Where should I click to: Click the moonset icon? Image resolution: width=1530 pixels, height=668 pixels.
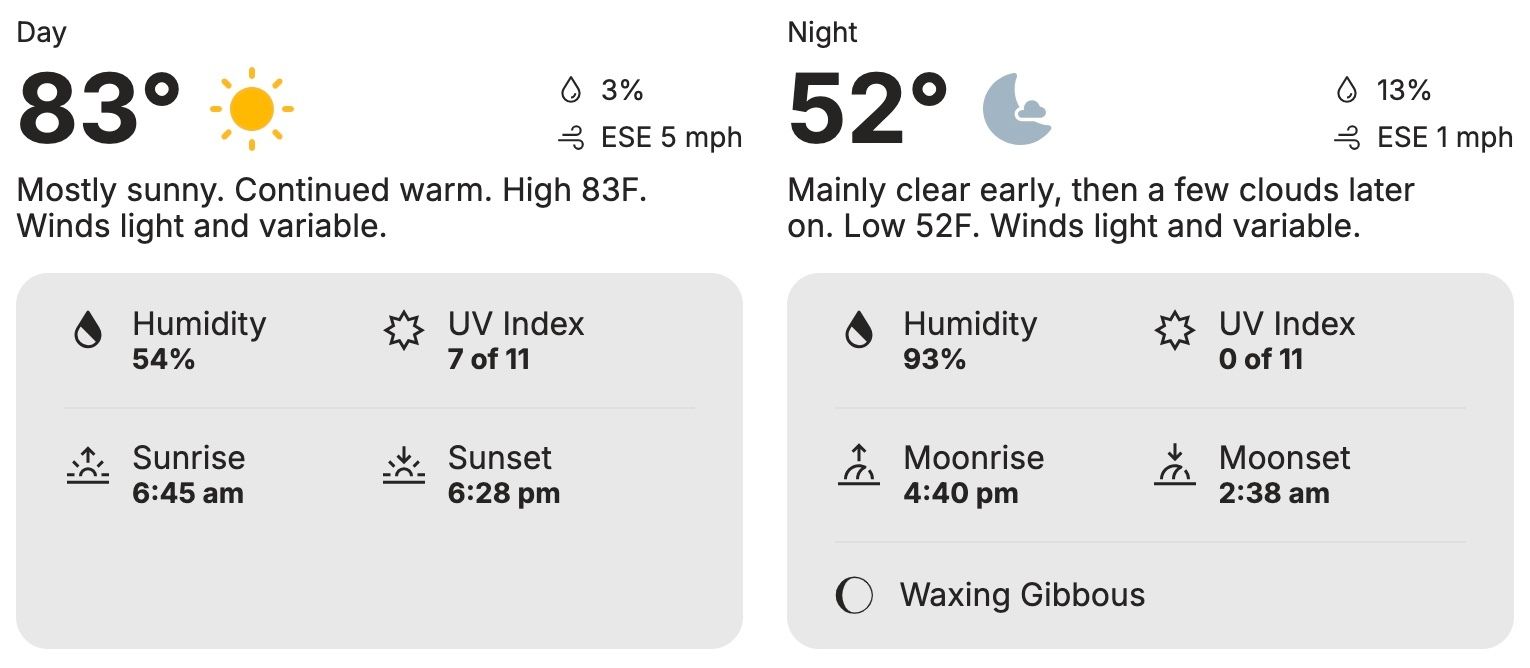1175,466
